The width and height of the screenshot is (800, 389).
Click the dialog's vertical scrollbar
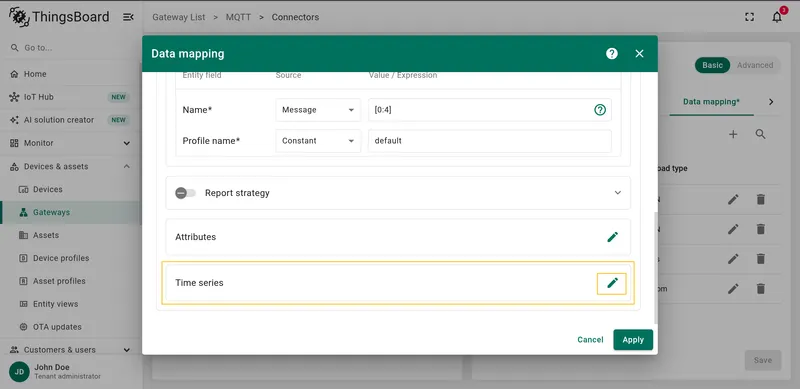click(x=656, y=268)
